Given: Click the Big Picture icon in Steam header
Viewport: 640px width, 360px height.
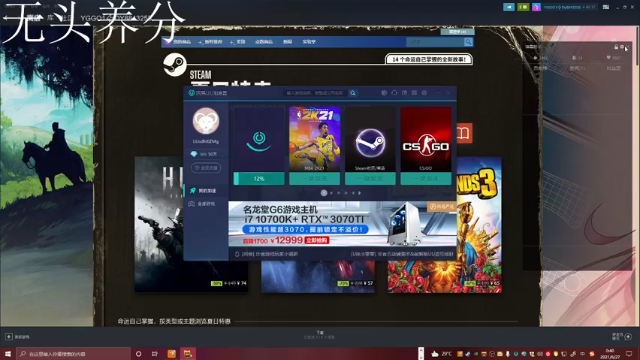Looking at the screenshot, I should tap(606, 7).
